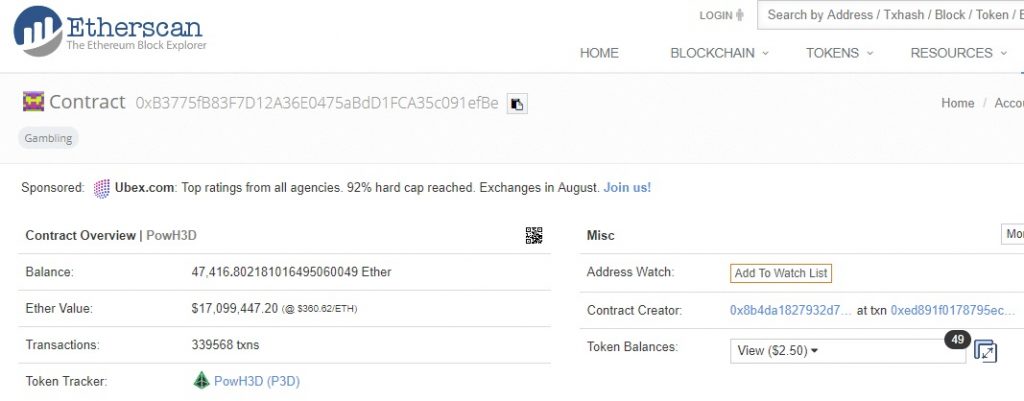The image size is (1024, 401).
Task: Click the Ubex sponsor logo icon
Action: tap(101, 187)
